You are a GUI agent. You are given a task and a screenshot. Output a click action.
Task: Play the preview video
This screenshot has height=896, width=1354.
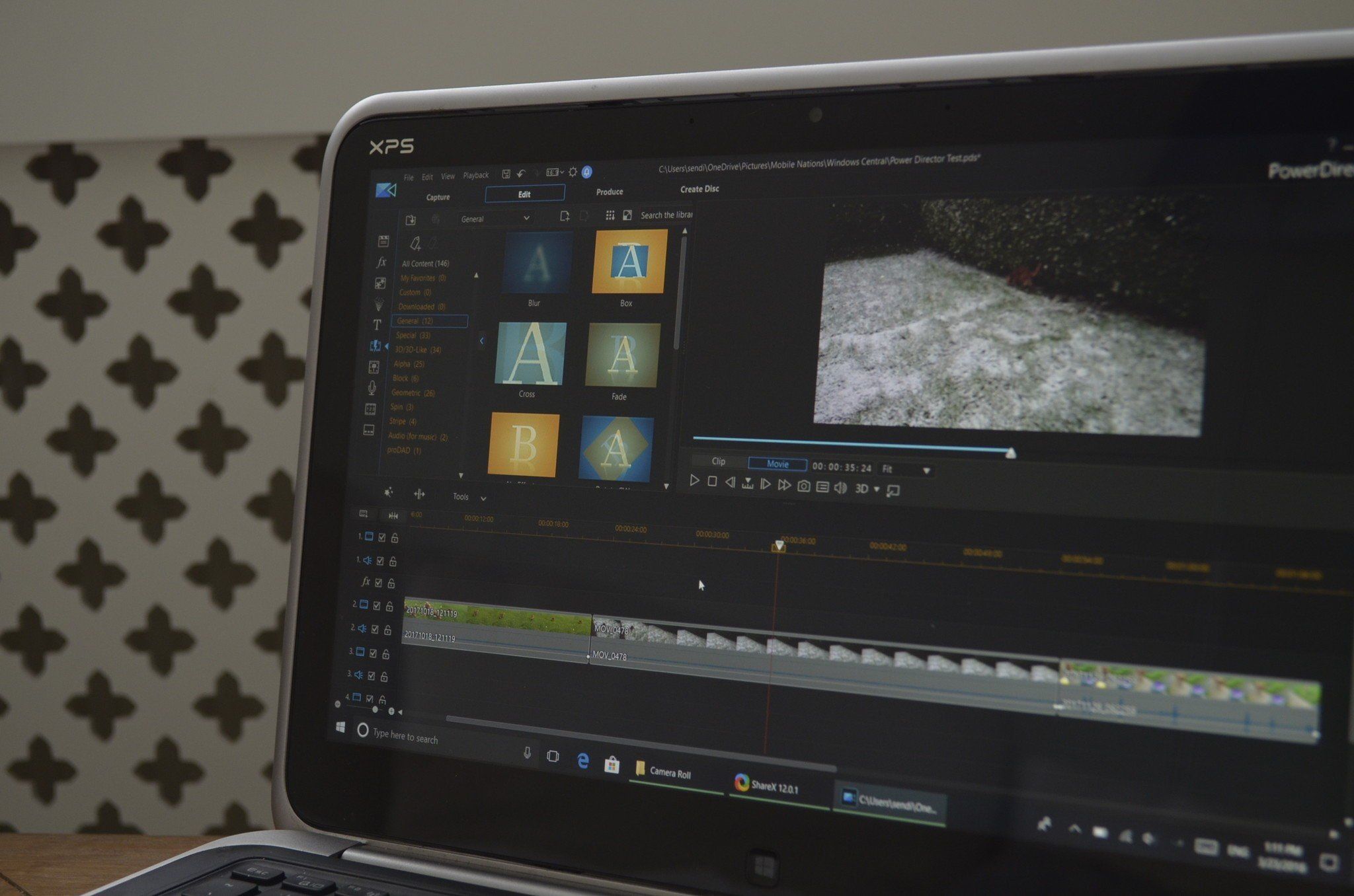694,480
